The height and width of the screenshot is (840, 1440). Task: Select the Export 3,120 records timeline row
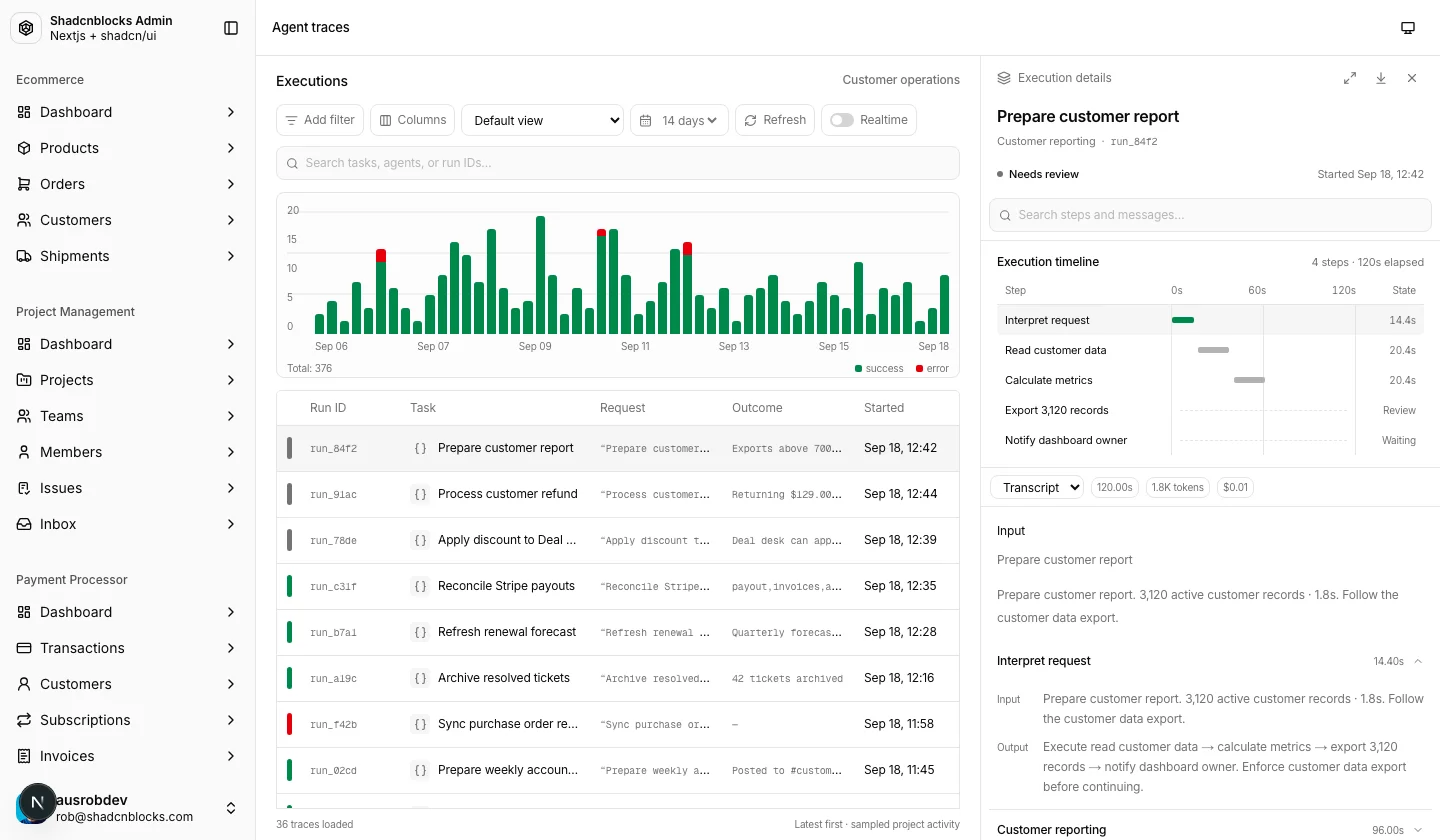(1210, 410)
